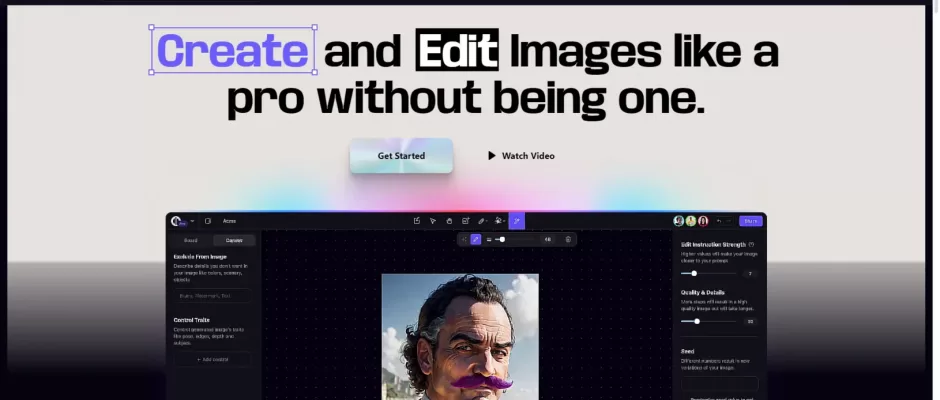Click the first collaborator avatar
The height and width of the screenshot is (400, 940).
coord(679,221)
